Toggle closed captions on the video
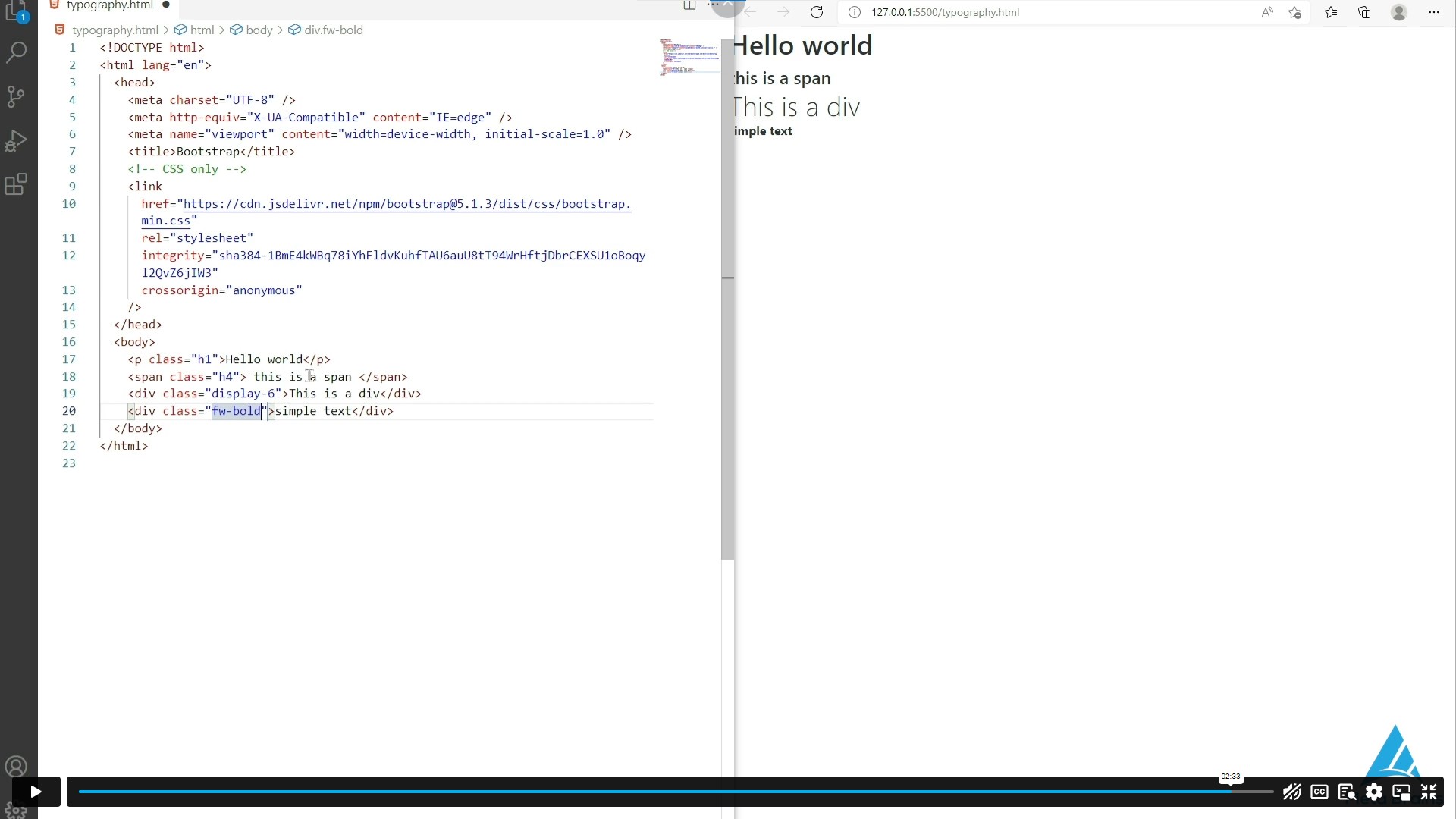This screenshot has width=1456, height=819. coord(1319,792)
